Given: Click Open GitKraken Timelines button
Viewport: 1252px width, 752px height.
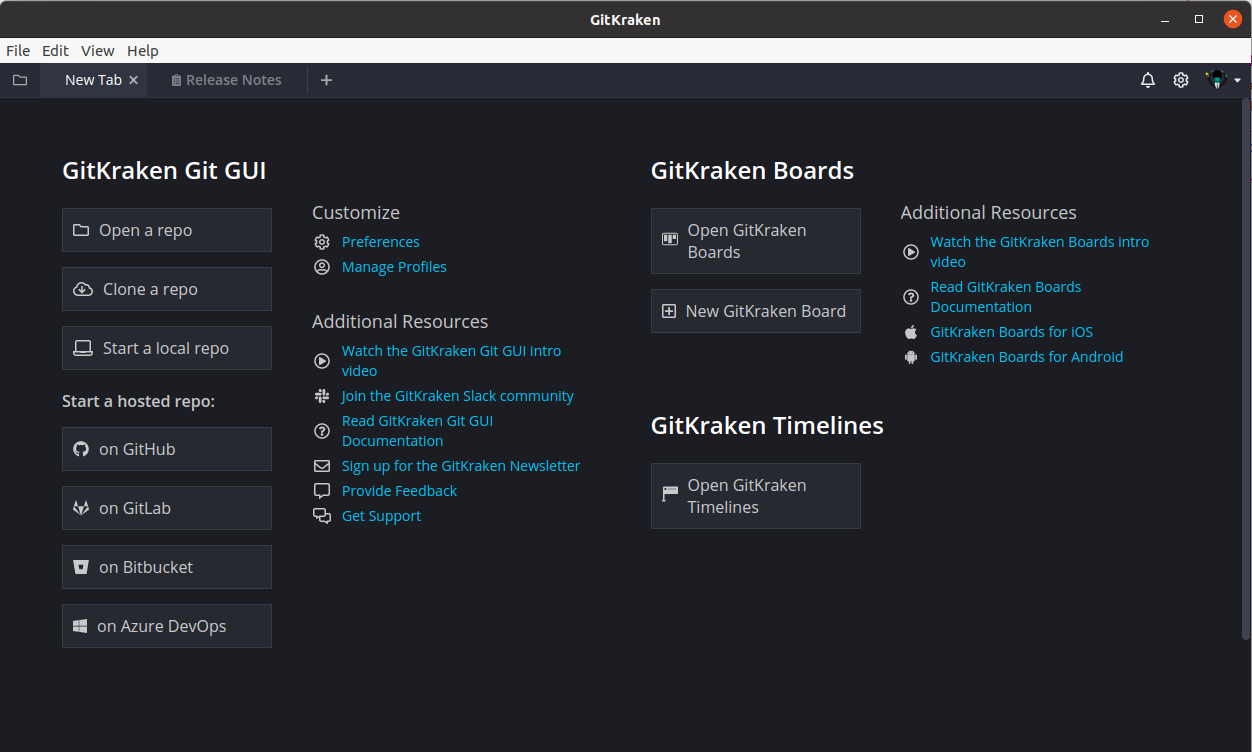Looking at the screenshot, I should (756, 496).
